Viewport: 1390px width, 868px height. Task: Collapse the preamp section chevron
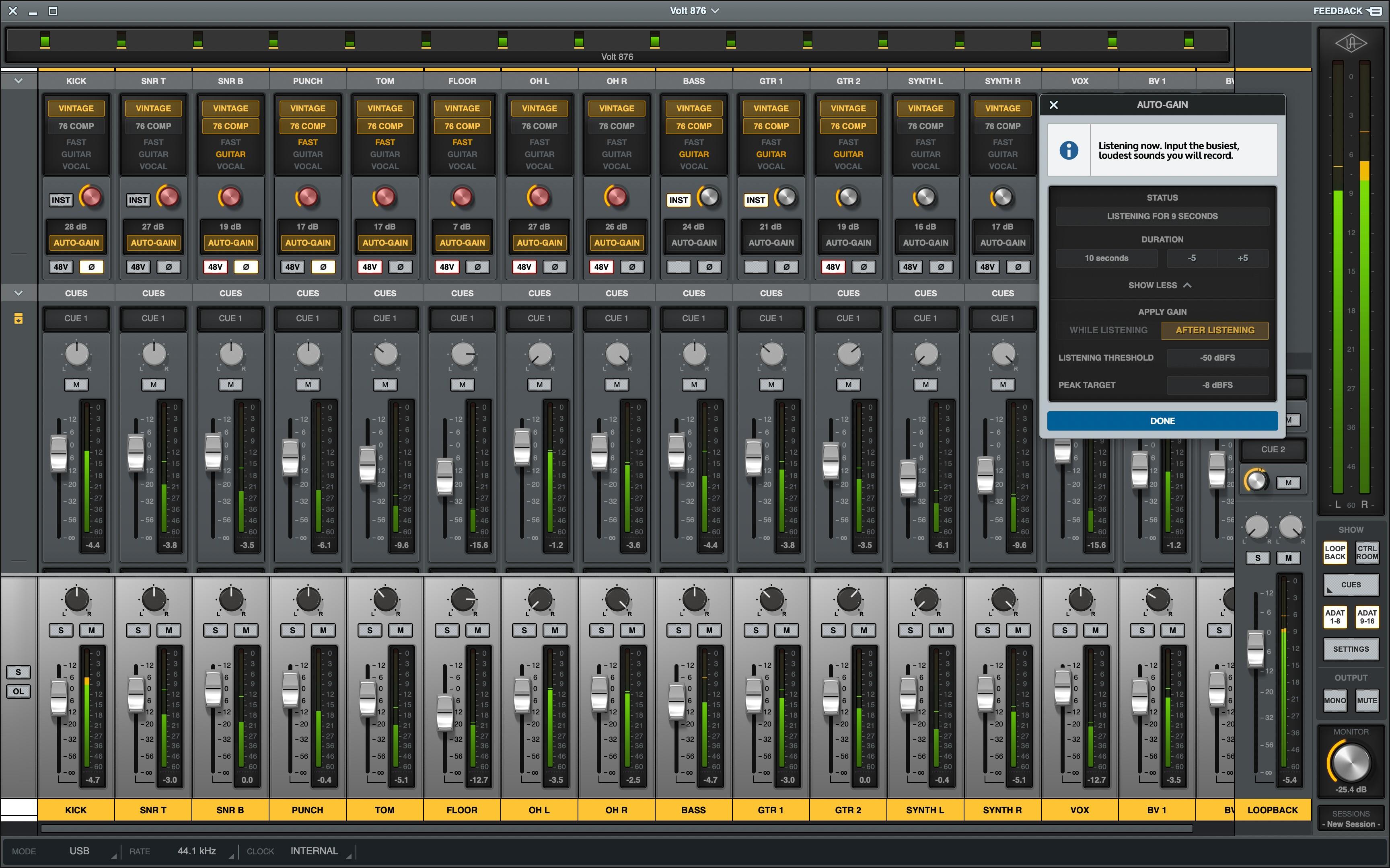19,81
